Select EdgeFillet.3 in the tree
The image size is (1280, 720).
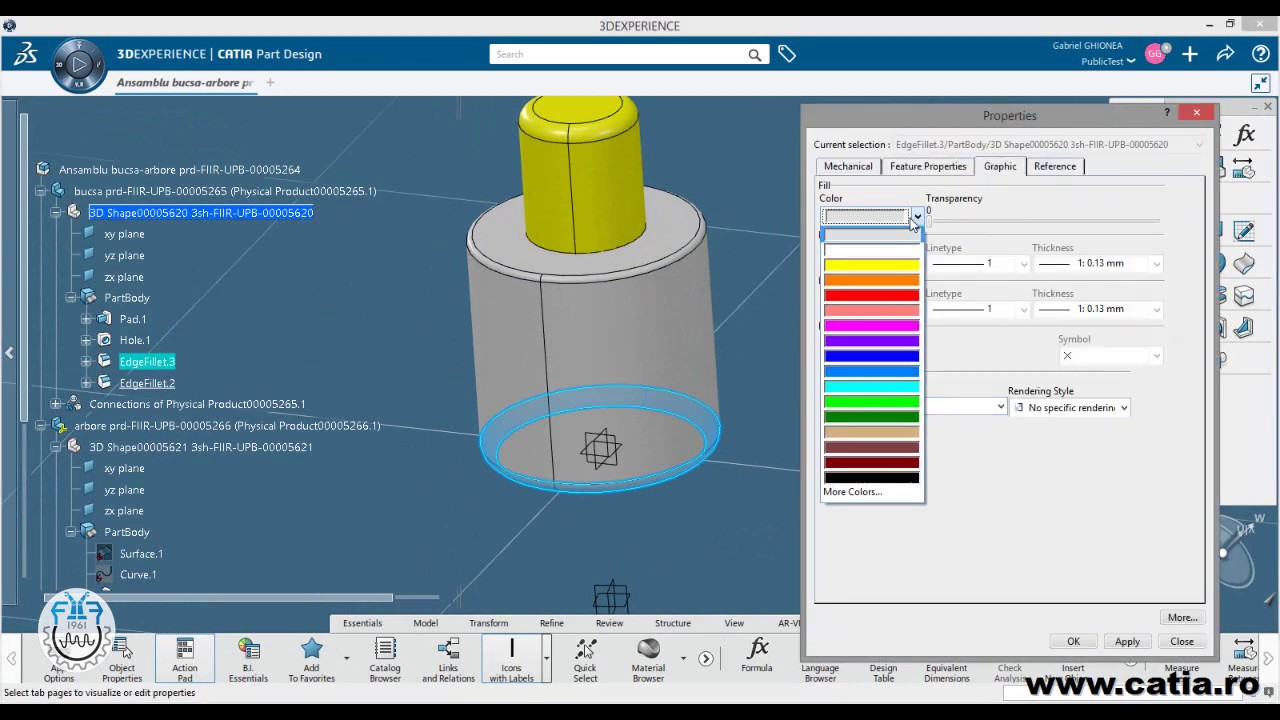tap(147, 362)
